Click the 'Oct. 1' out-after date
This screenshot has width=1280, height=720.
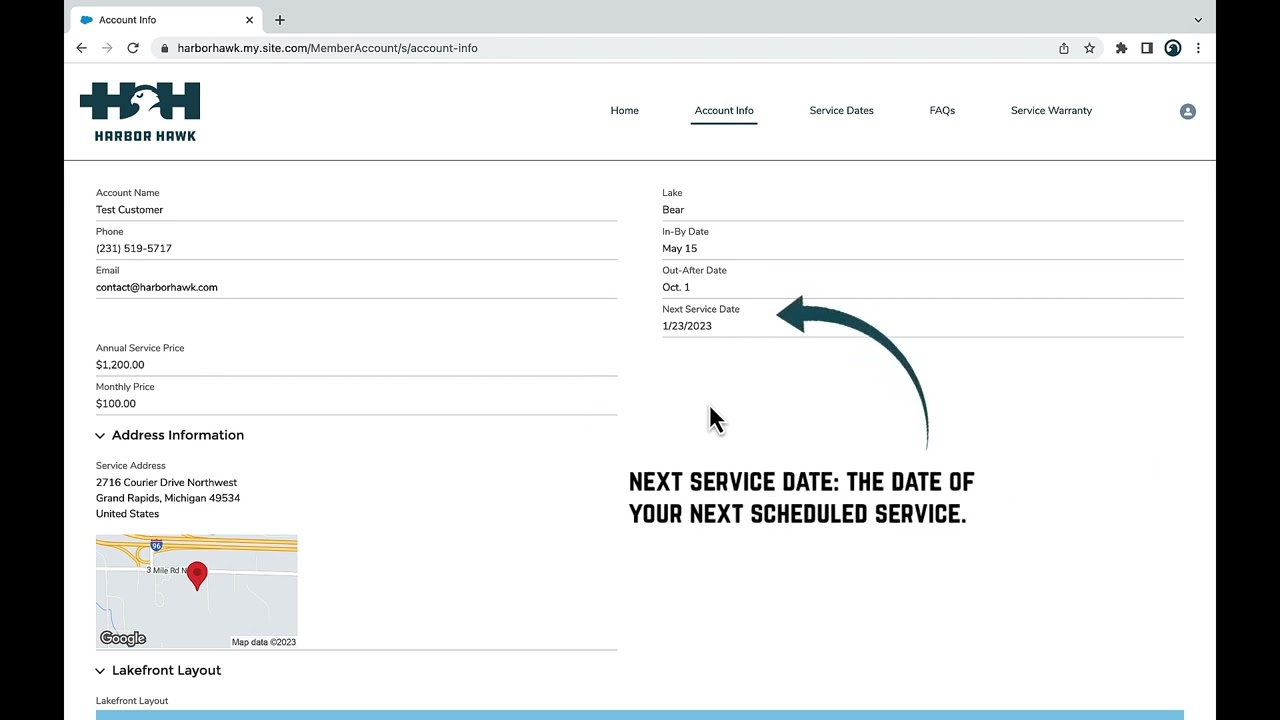coord(676,288)
